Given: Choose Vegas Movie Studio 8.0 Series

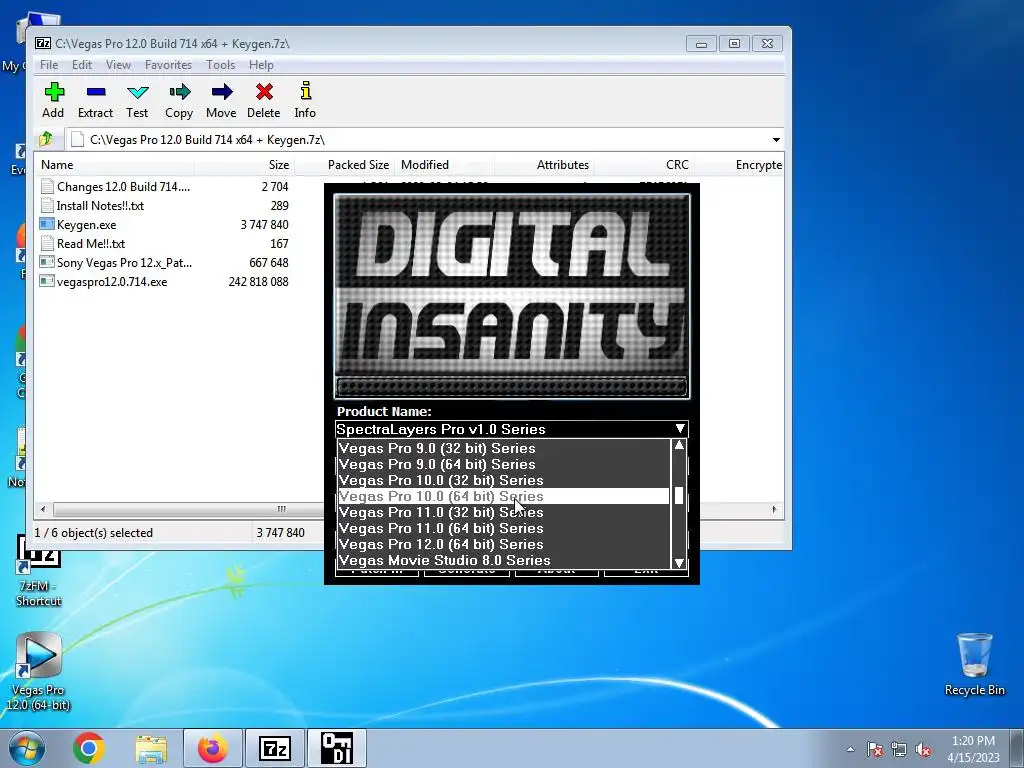Looking at the screenshot, I should click(x=503, y=560).
